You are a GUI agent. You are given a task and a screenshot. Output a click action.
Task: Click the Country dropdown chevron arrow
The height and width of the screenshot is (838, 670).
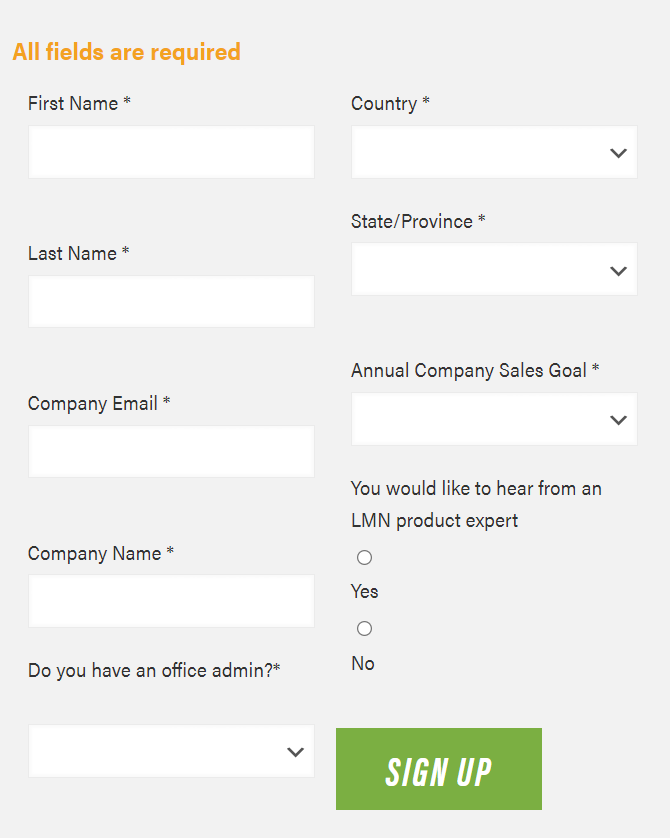click(618, 153)
